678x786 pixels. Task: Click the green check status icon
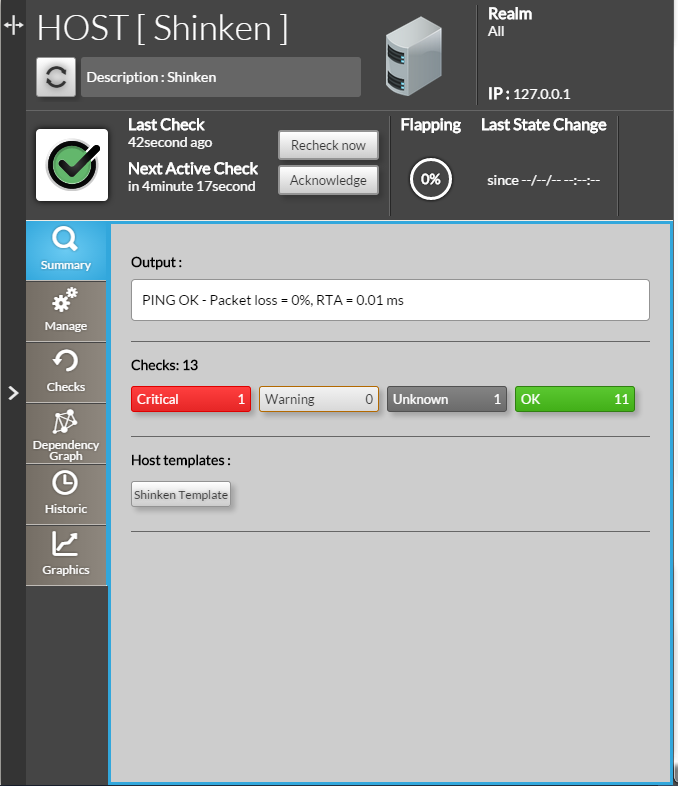(72, 165)
